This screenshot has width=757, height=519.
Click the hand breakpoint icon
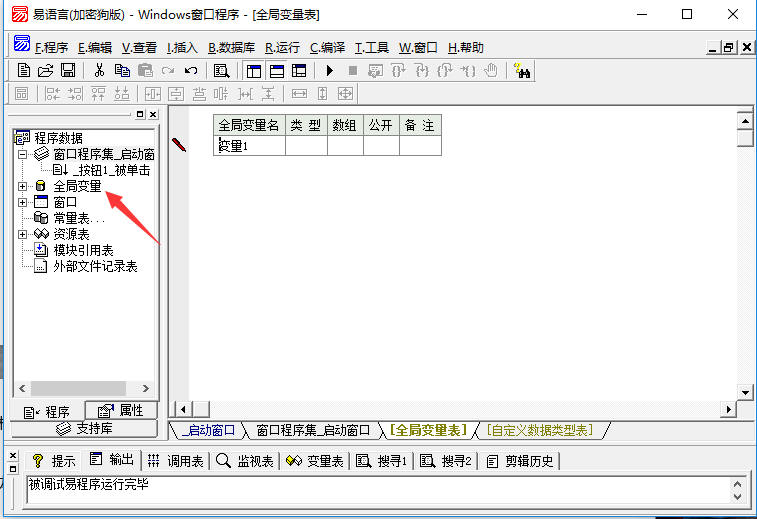click(491, 71)
